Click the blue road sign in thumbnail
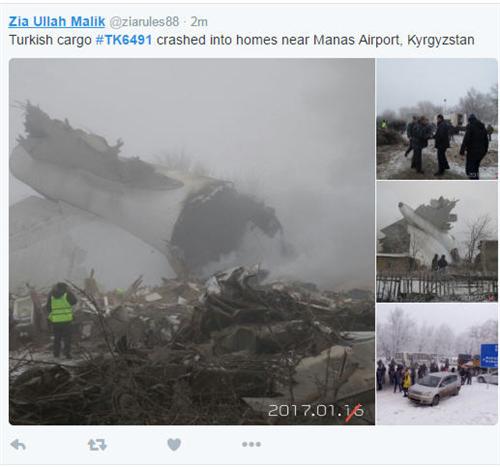 489,356
